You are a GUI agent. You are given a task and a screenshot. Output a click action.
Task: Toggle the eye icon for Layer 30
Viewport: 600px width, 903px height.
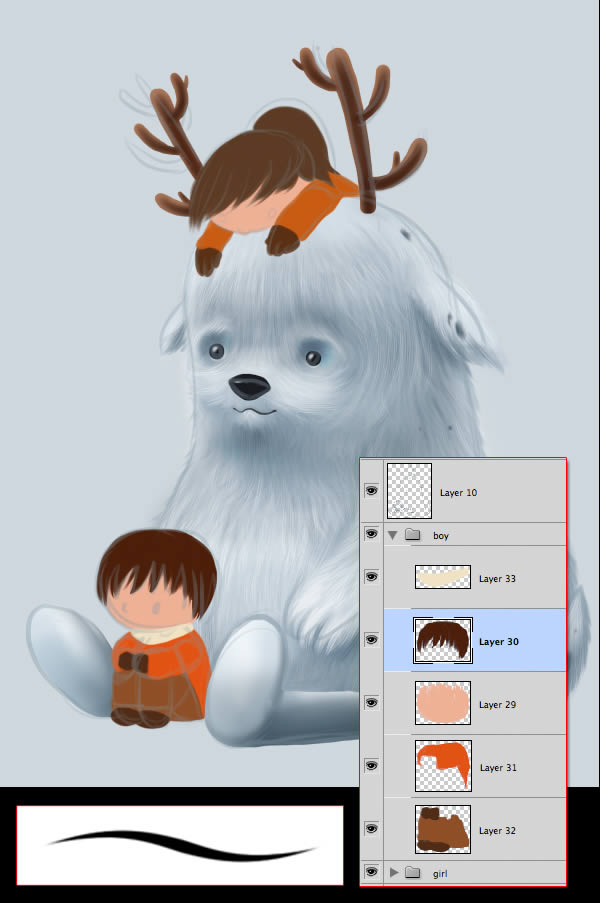[371, 639]
